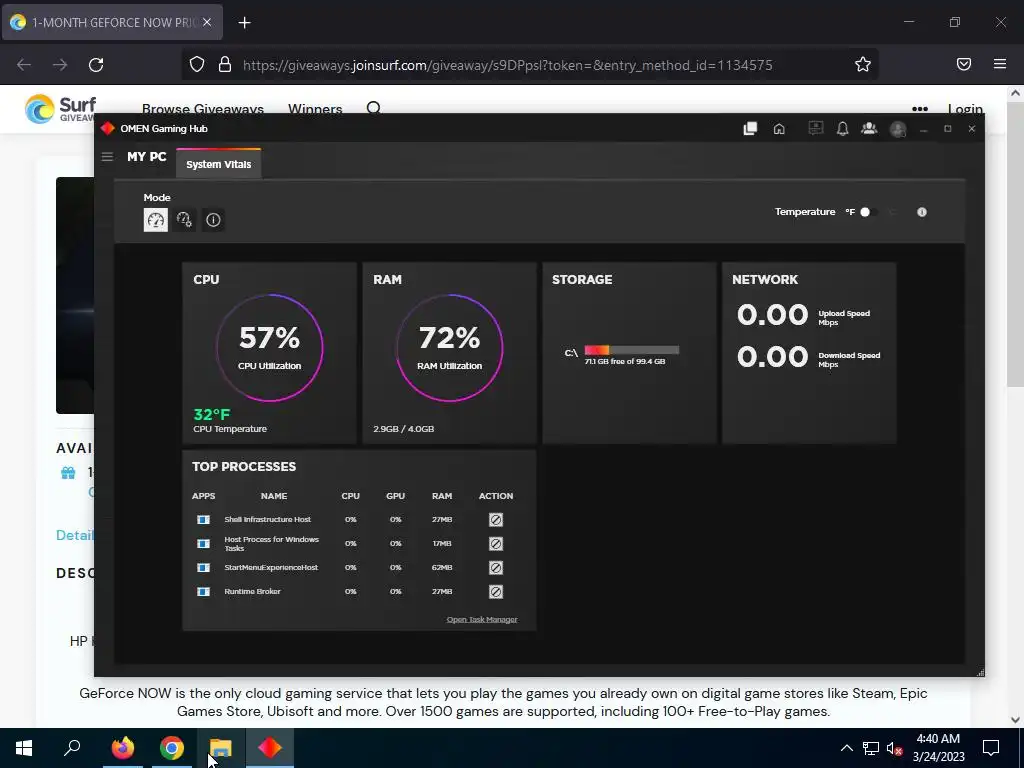Toggle temperature unit switch from °F
The width and height of the screenshot is (1024, 768).
pos(869,212)
